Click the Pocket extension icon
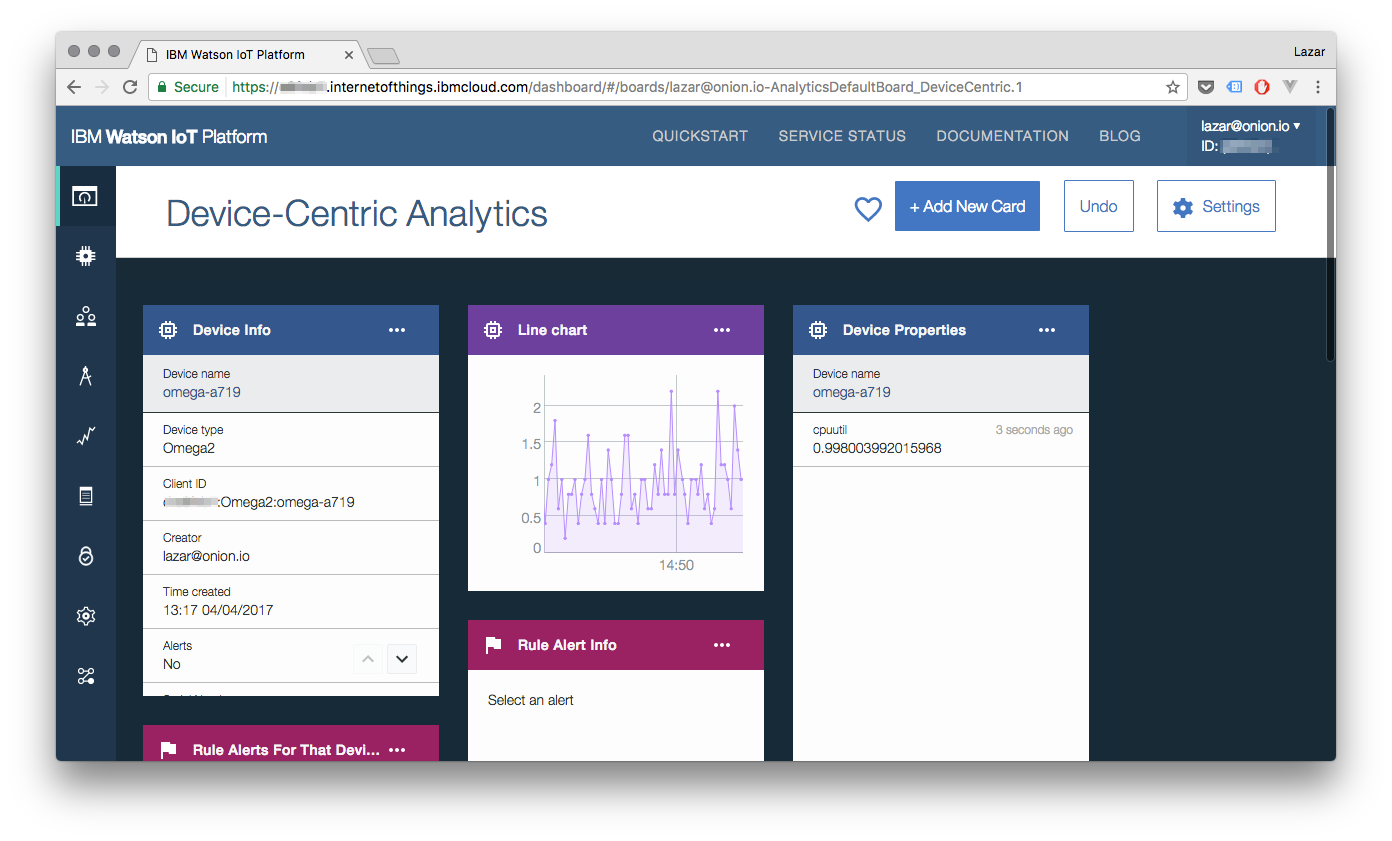Viewport: 1392px width, 841px height. (1206, 87)
